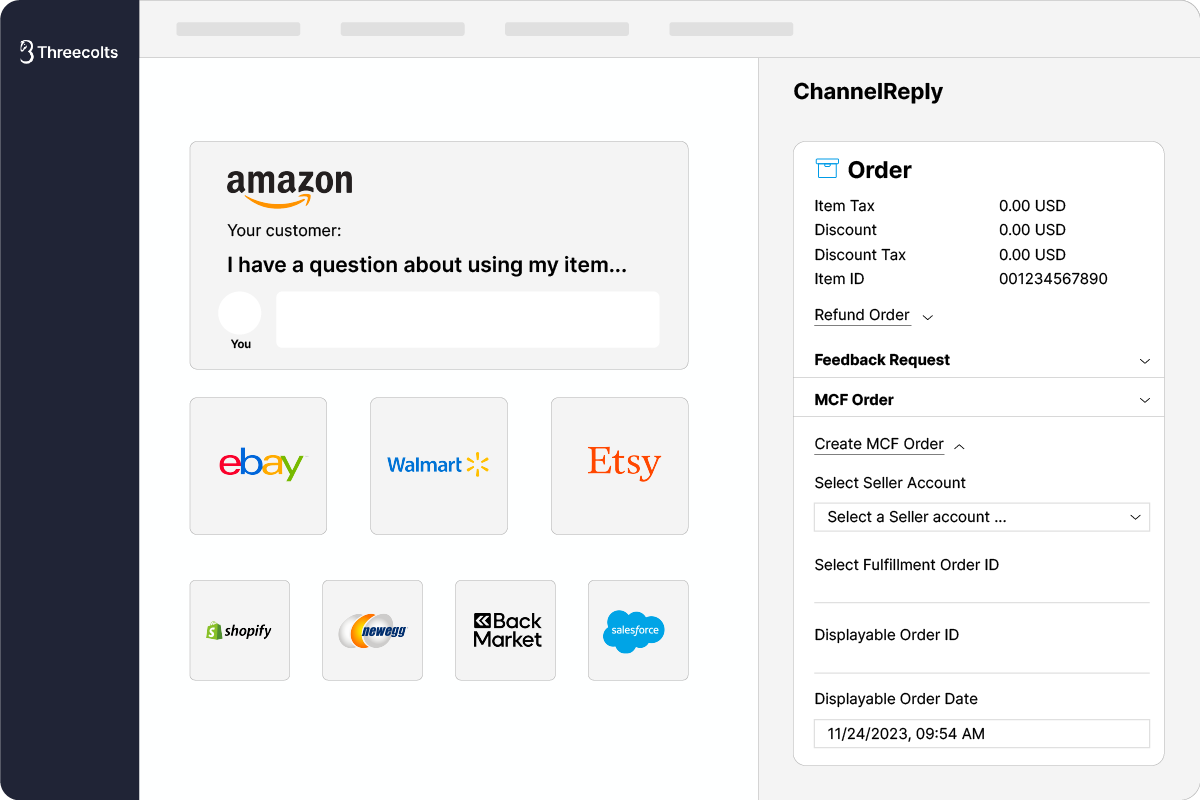Click the Select Fulfillment Order ID field
Viewport: 1200px width, 800px height.
point(981,589)
